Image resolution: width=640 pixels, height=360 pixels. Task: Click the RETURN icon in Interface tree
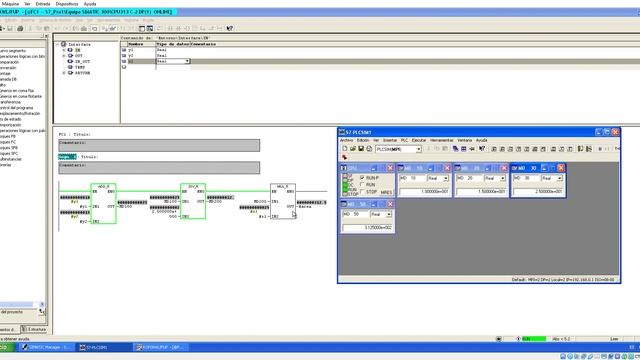pyautogui.click(x=70, y=73)
